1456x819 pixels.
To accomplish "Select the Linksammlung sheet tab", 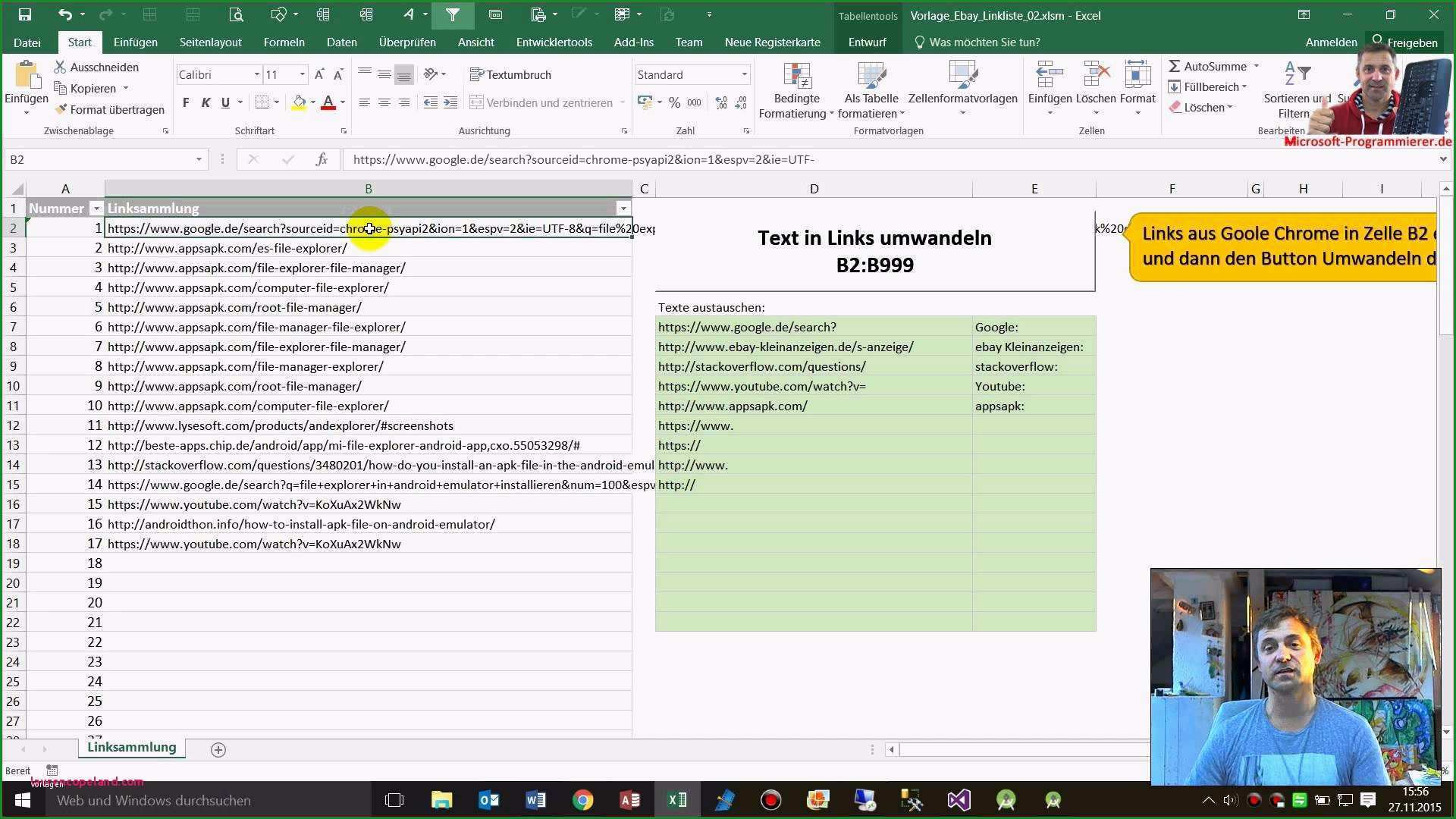I will point(132,748).
